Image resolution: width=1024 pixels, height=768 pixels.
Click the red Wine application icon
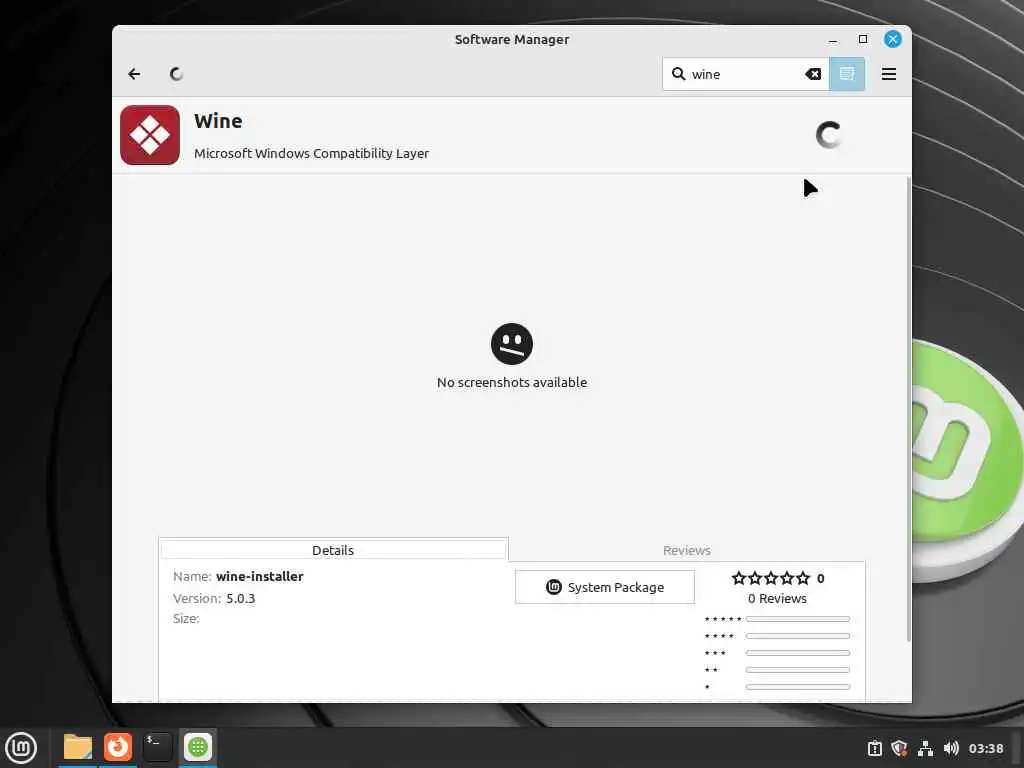(150, 135)
